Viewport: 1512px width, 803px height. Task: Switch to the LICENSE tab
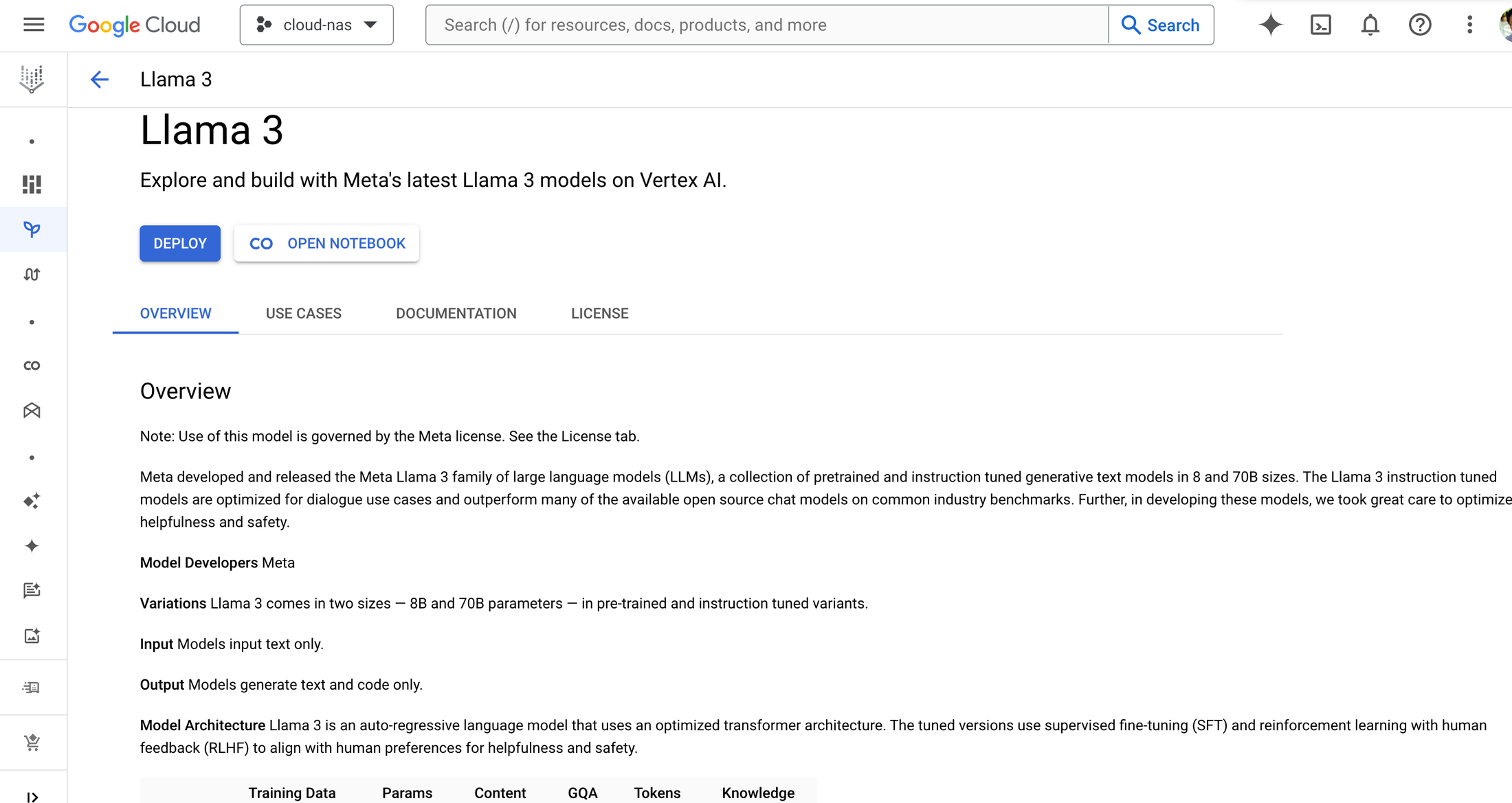(598, 313)
